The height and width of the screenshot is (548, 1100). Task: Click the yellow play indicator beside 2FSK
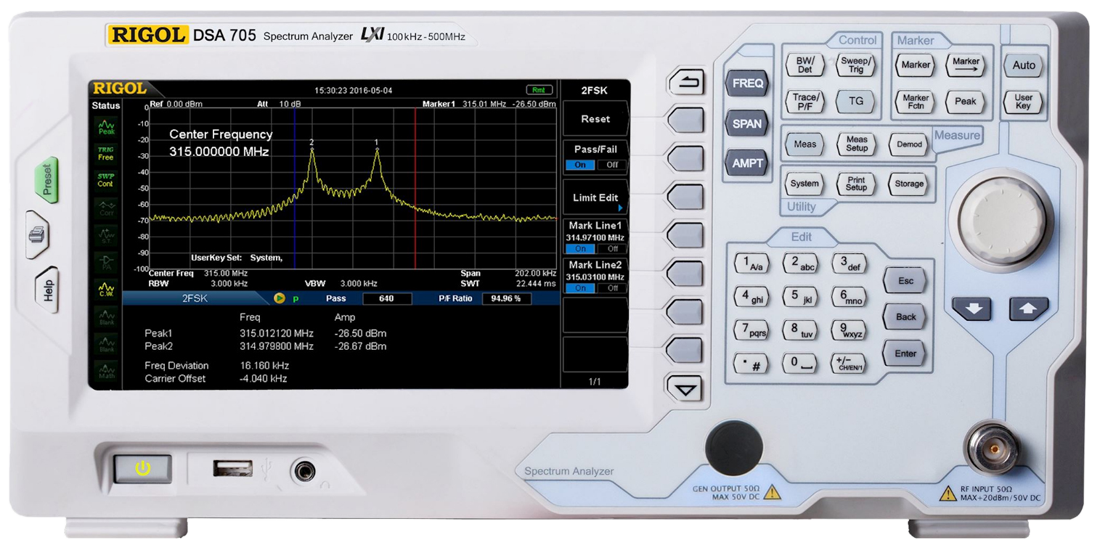tap(279, 298)
